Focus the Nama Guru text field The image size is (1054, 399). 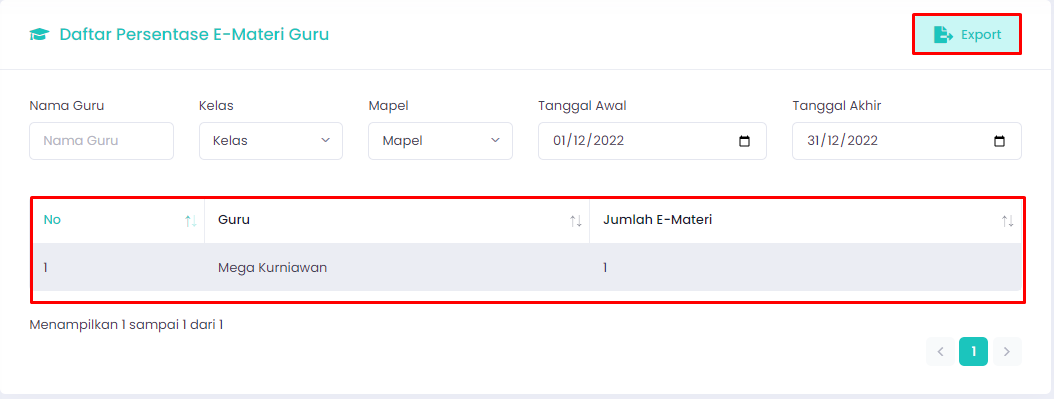(102, 141)
